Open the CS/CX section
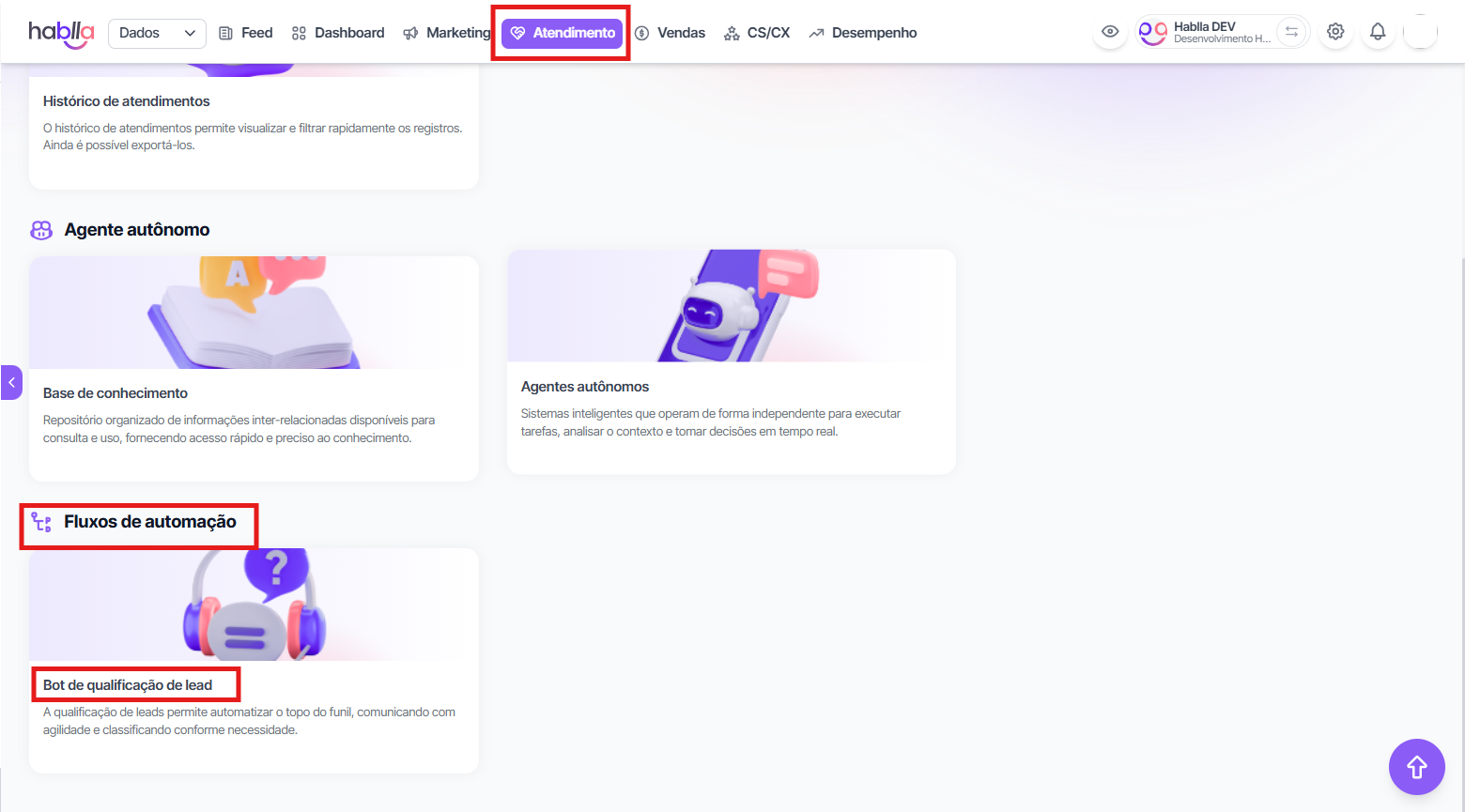 [757, 33]
